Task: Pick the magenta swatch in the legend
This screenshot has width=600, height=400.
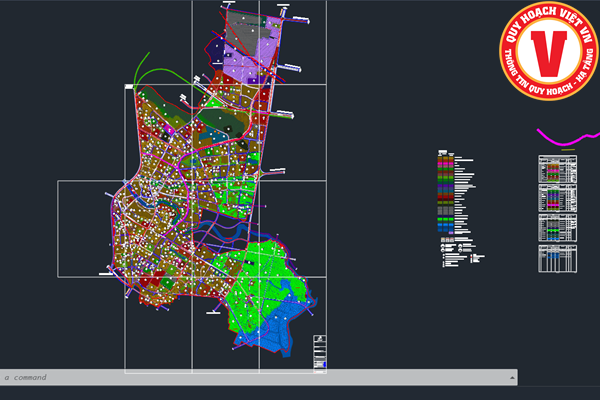Action: pos(443,163)
